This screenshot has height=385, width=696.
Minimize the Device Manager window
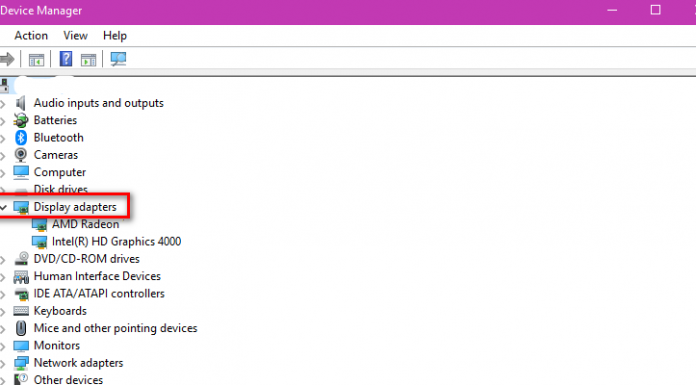click(612, 10)
